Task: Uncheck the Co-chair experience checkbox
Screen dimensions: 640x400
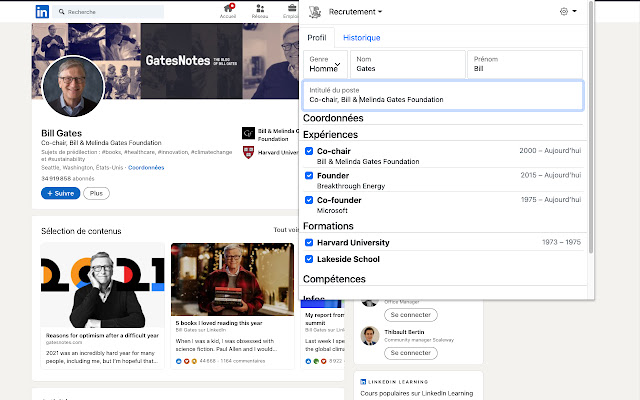Action: pyautogui.click(x=309, y=151)
